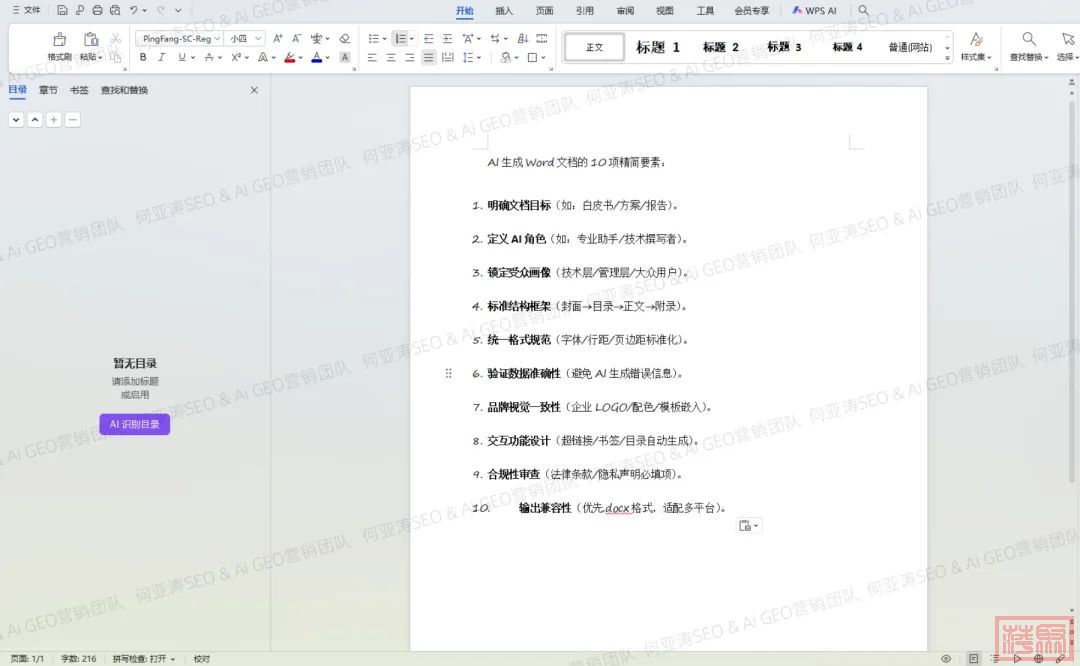Open Find and Replace (查找替换) magnifier icon
The height and width of the screenshot is (666, 1080).
click(1028, 40)
